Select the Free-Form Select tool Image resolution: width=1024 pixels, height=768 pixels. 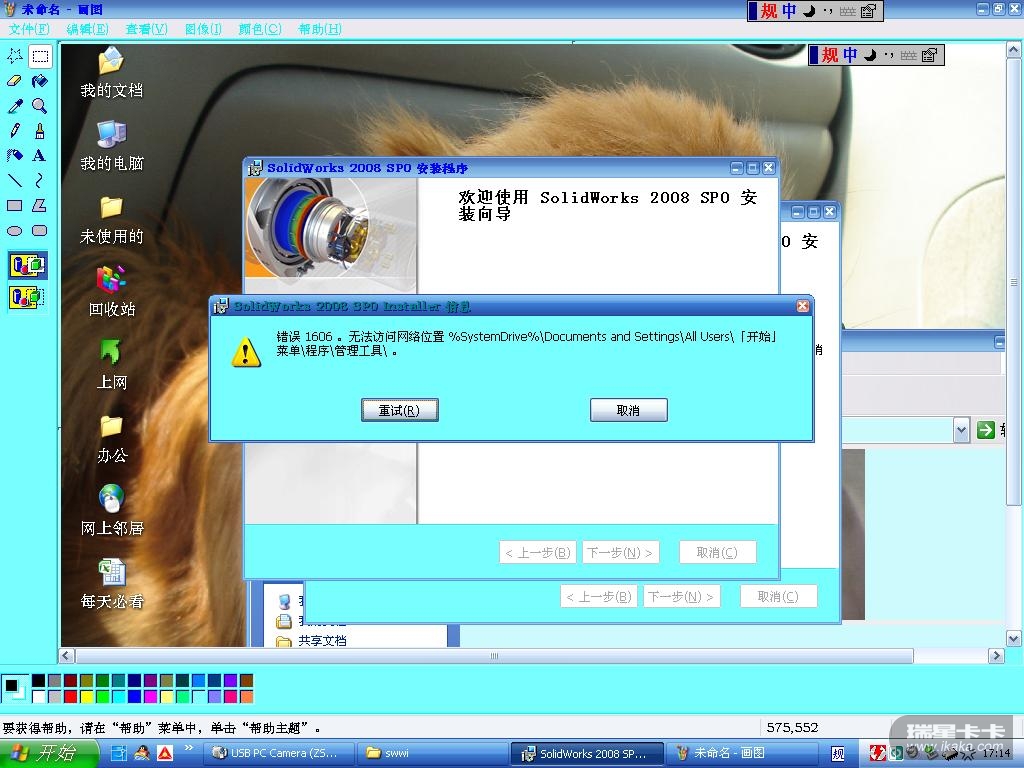click(x=15, y=56)
